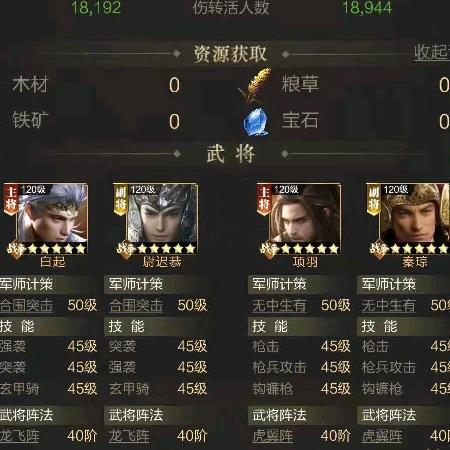This screenshot has height=450, width=450.
Task: Click the 战争 emblem under Xiang Yu
Action: 269,249
